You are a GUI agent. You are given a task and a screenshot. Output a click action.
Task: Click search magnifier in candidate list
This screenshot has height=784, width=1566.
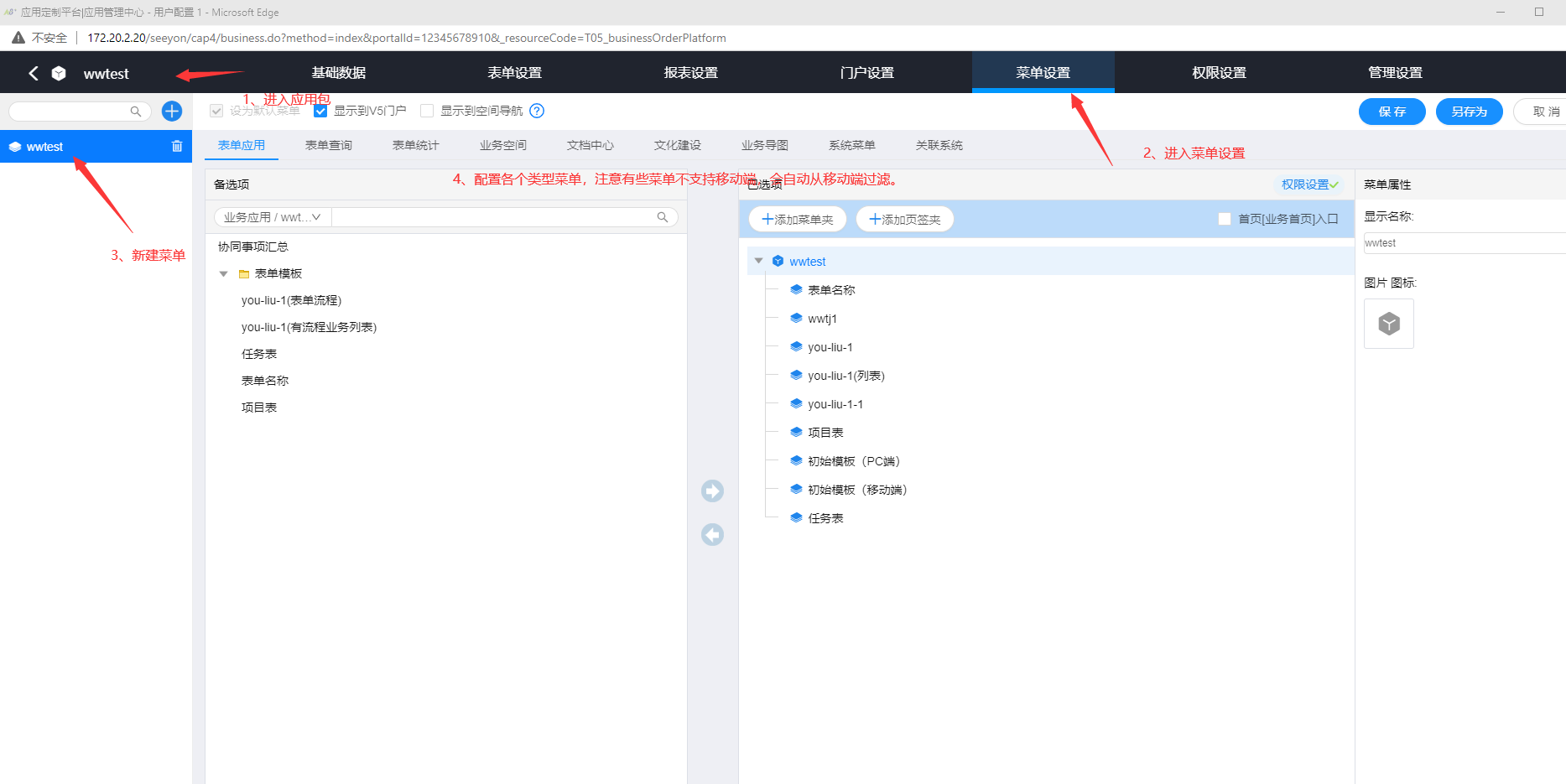662,217
